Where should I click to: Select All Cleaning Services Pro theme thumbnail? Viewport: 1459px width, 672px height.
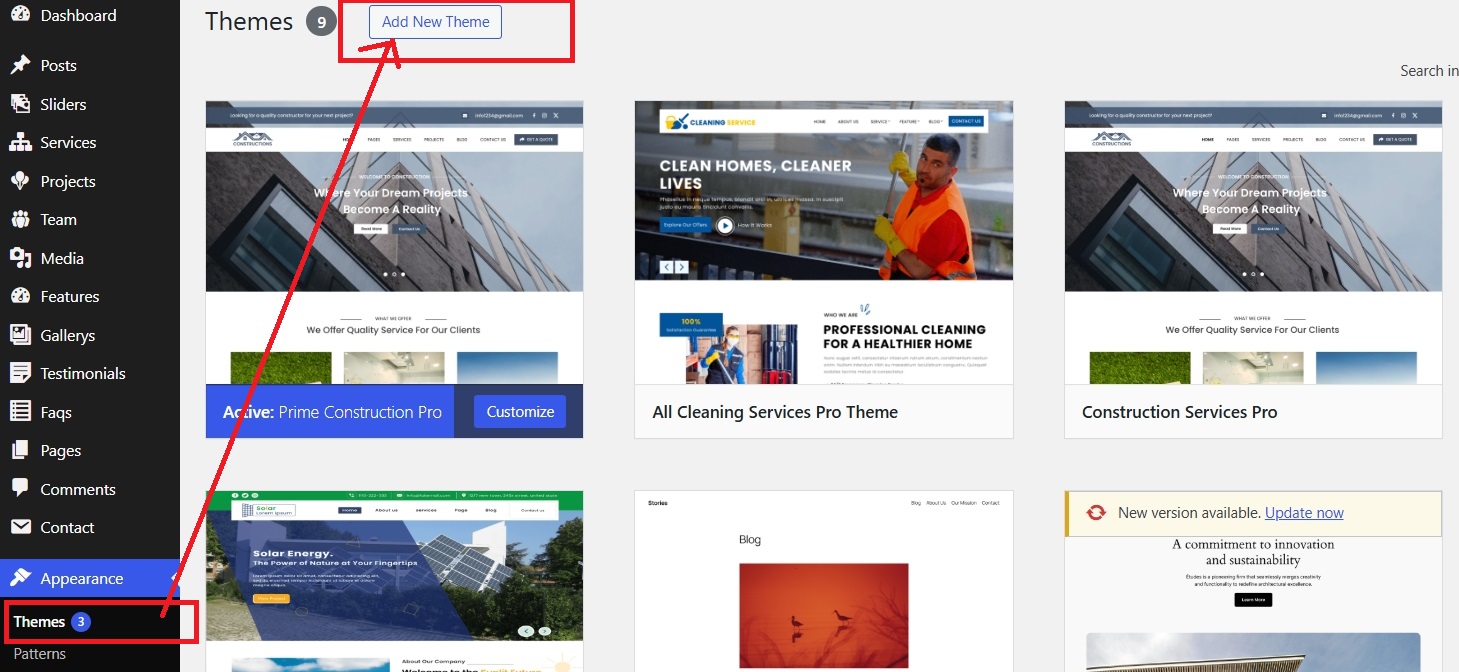coord(823,242)
